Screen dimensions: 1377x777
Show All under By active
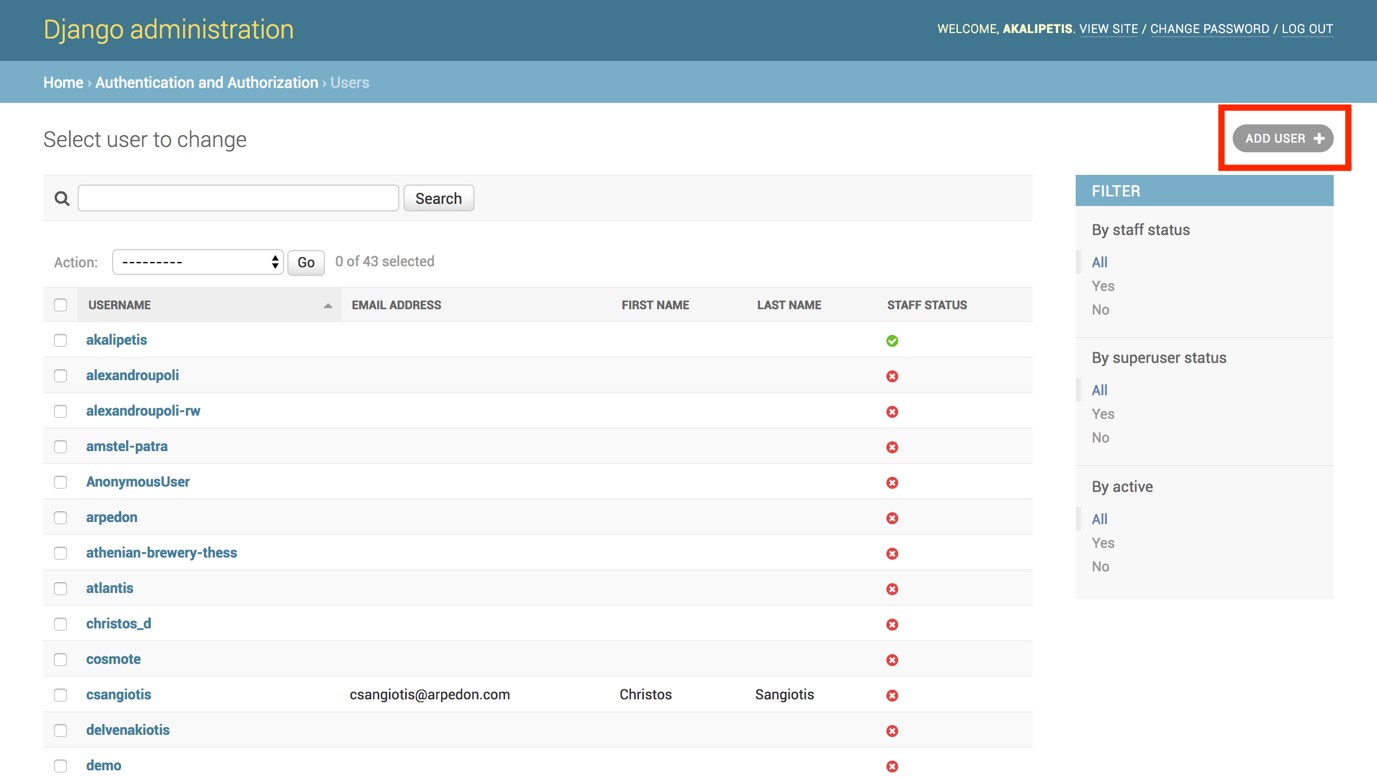click(x=1099, y=519)
